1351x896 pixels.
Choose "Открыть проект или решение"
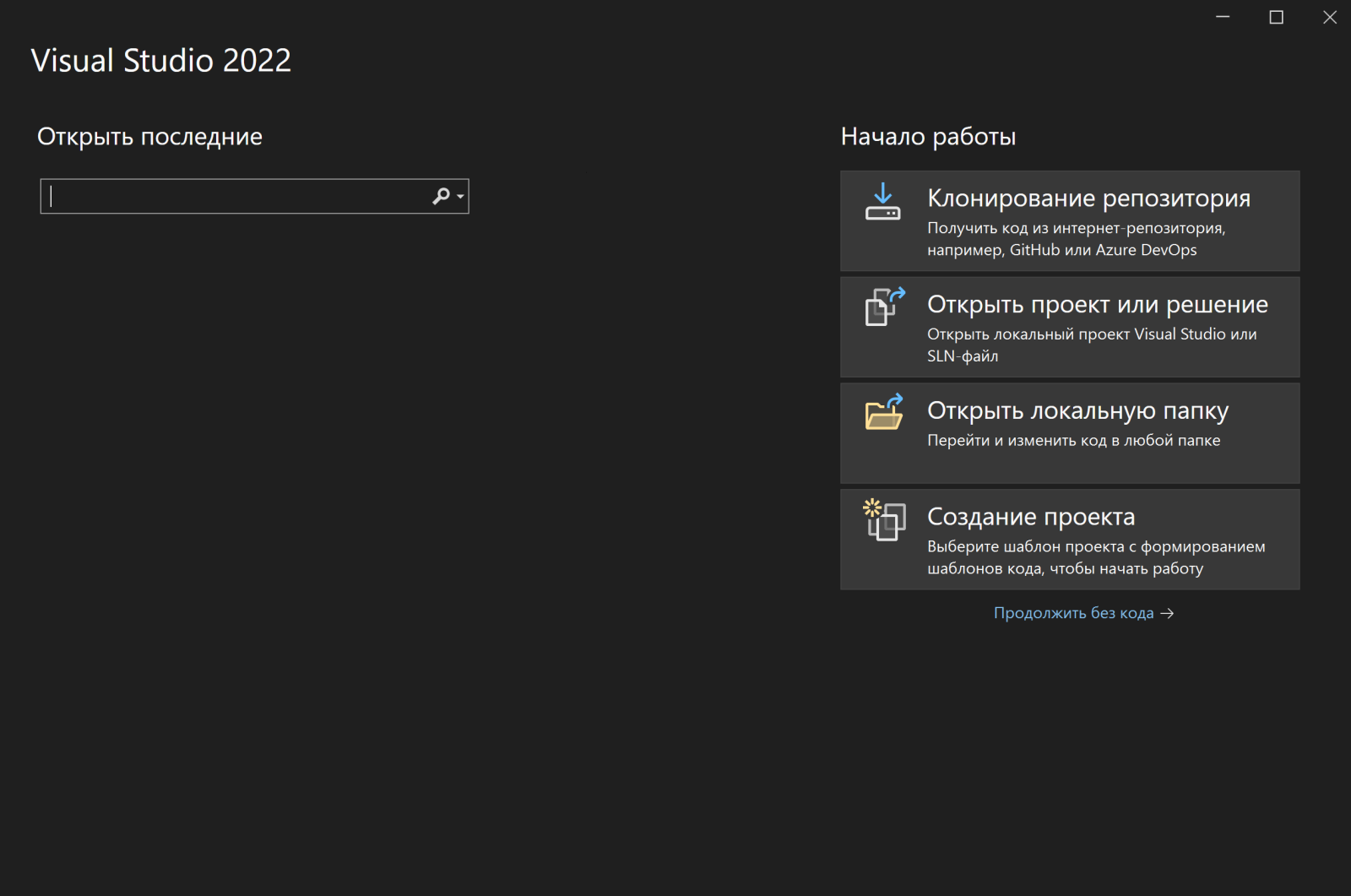[1070, 327]
